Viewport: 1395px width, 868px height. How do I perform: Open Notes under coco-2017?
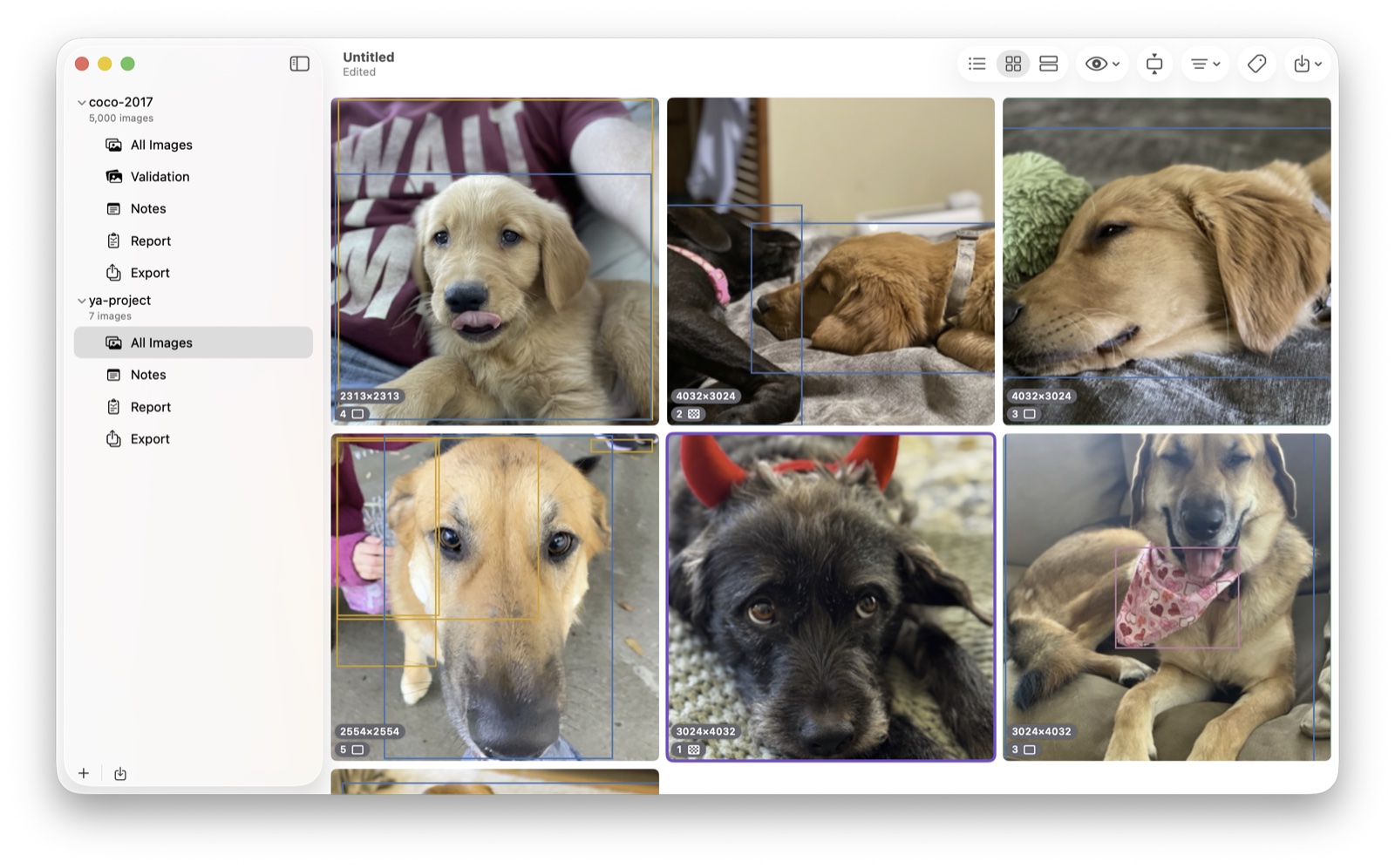click(x=193, y=209)
